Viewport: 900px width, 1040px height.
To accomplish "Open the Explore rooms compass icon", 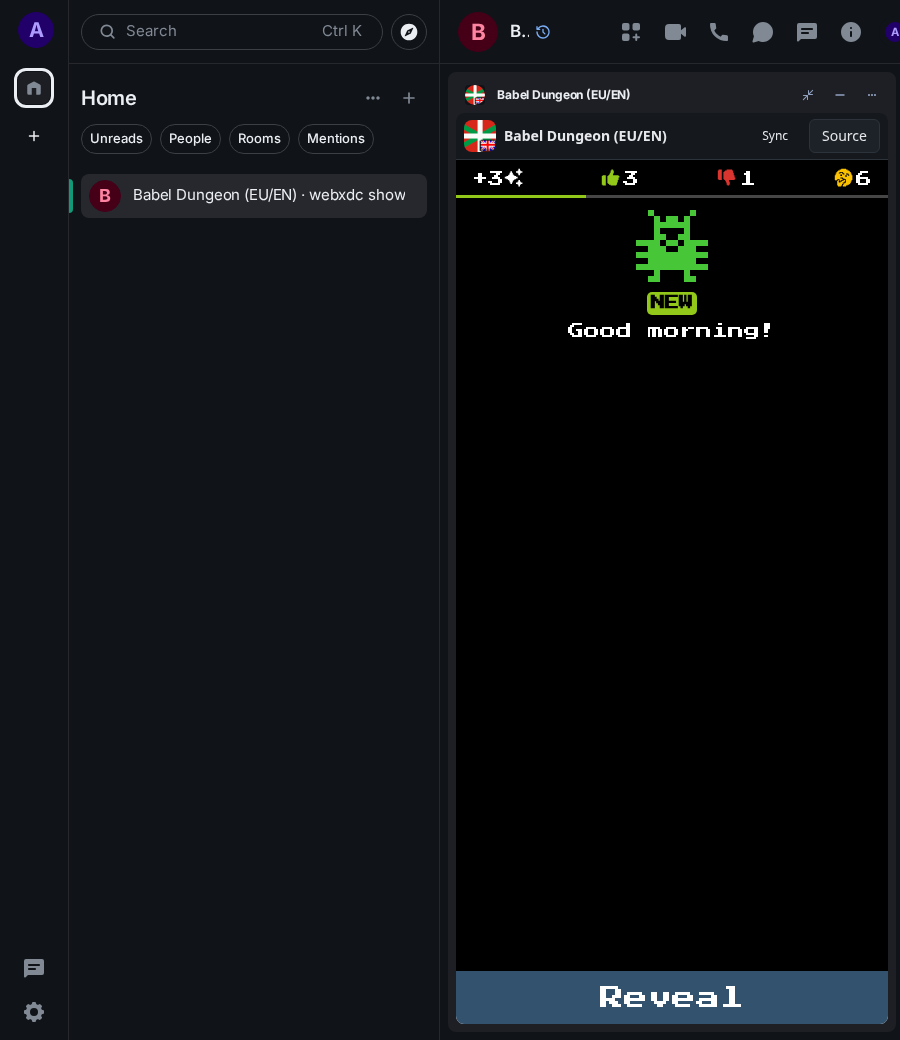I will (x=409, y=32).
